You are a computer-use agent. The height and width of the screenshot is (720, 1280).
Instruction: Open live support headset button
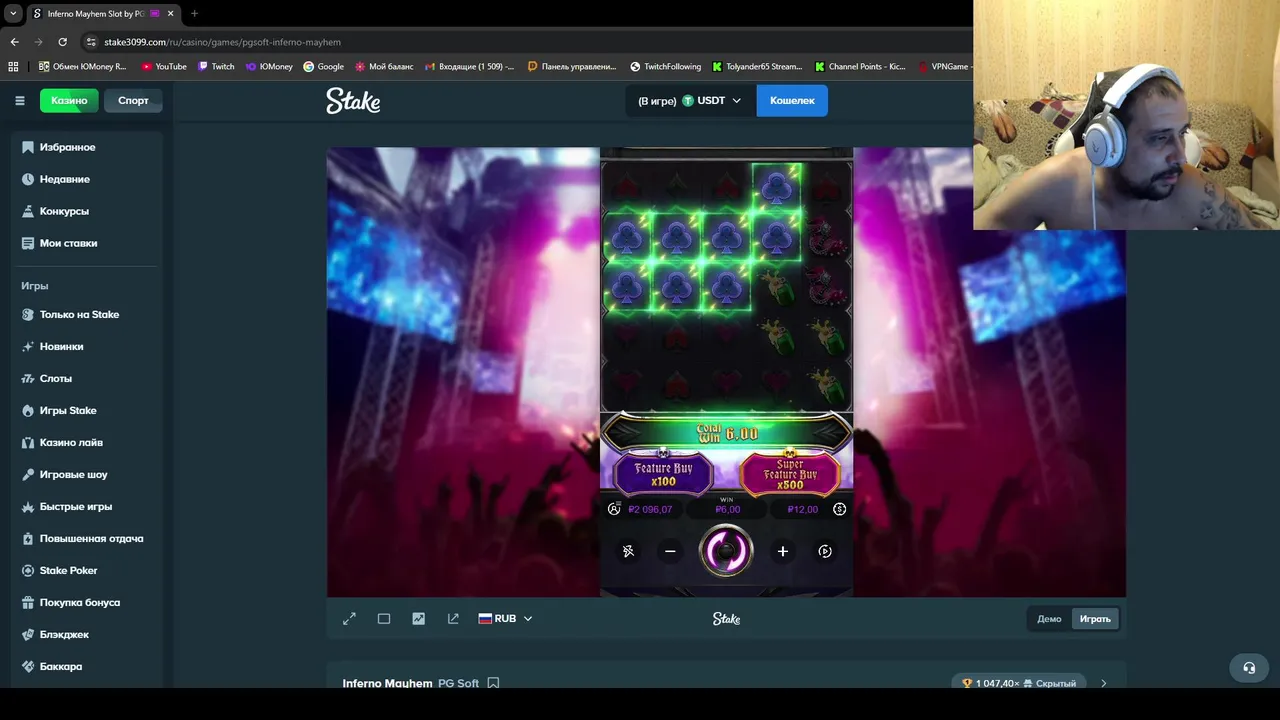click(1249, 668)
